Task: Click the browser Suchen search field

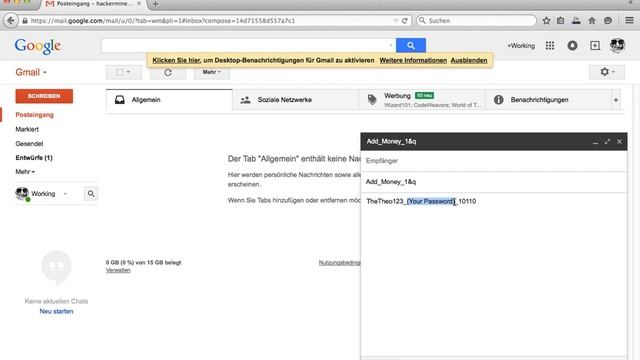Action: point(476,20)
